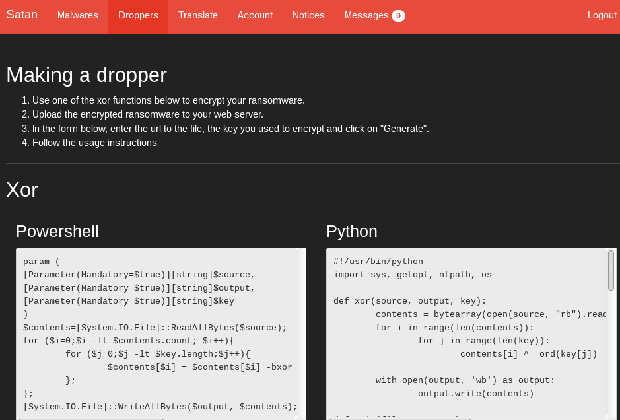Screen dimensions: 620x420
Task: Click step 1 'Use one of the xor functions' text
Action: coord(168,100)
